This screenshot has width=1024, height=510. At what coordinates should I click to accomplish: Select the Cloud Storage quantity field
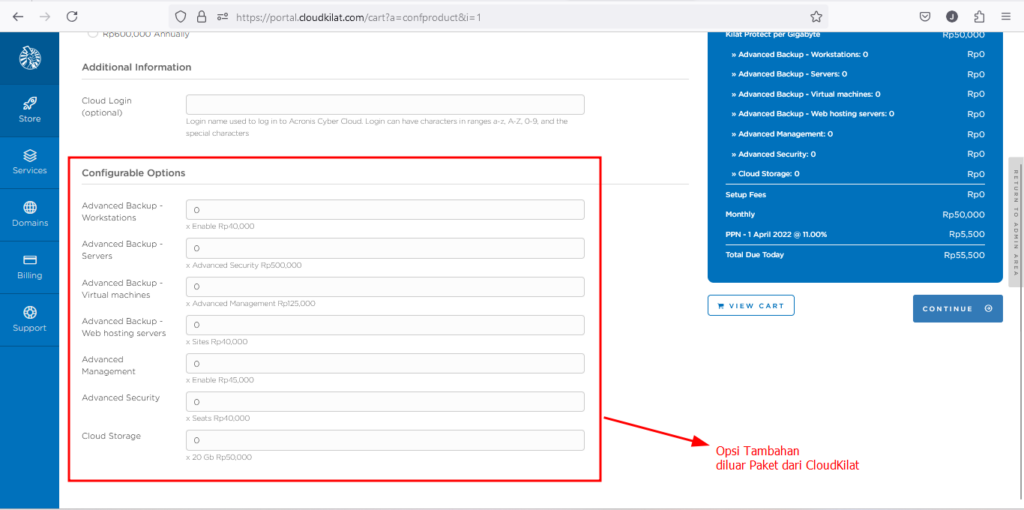(385, 440)
